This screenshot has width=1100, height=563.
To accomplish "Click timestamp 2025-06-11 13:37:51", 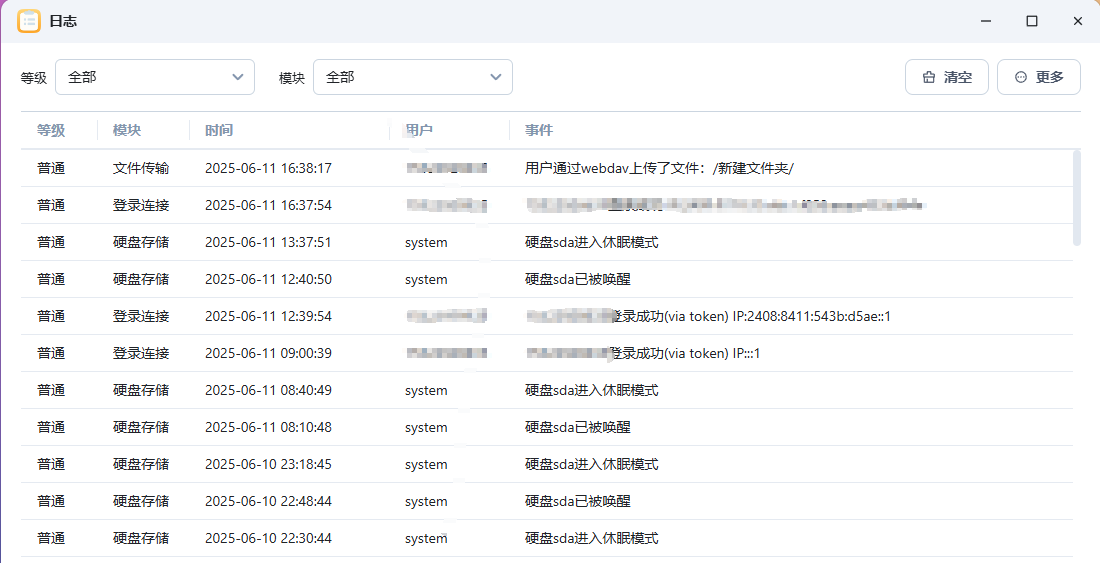I will pyautogui.click(x=268, y=243).
